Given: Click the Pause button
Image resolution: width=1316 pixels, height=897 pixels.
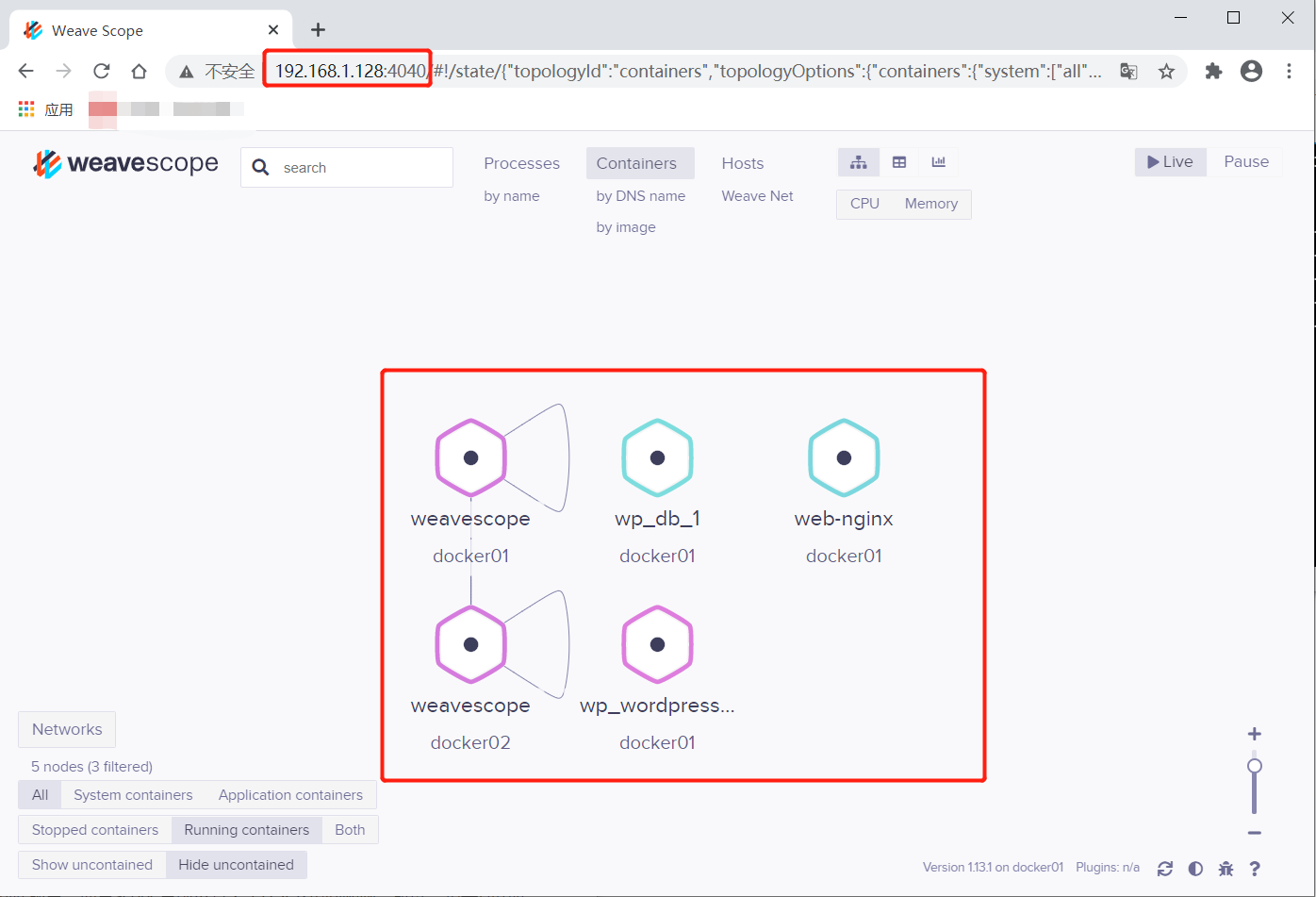Looking at the screenshot, I should click(1246, 162).
